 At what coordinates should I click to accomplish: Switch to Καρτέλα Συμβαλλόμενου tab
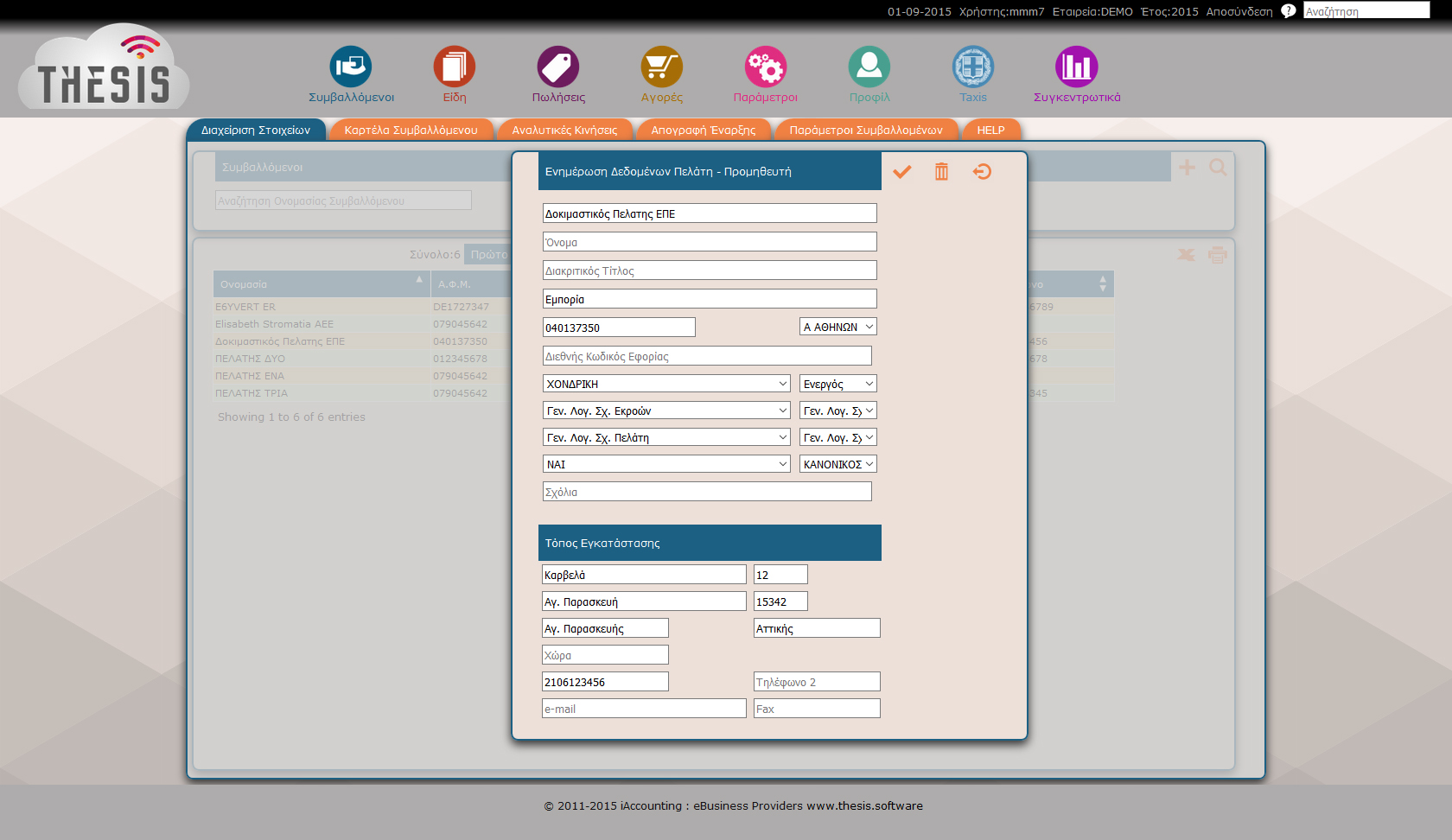[x=411, y=130]
